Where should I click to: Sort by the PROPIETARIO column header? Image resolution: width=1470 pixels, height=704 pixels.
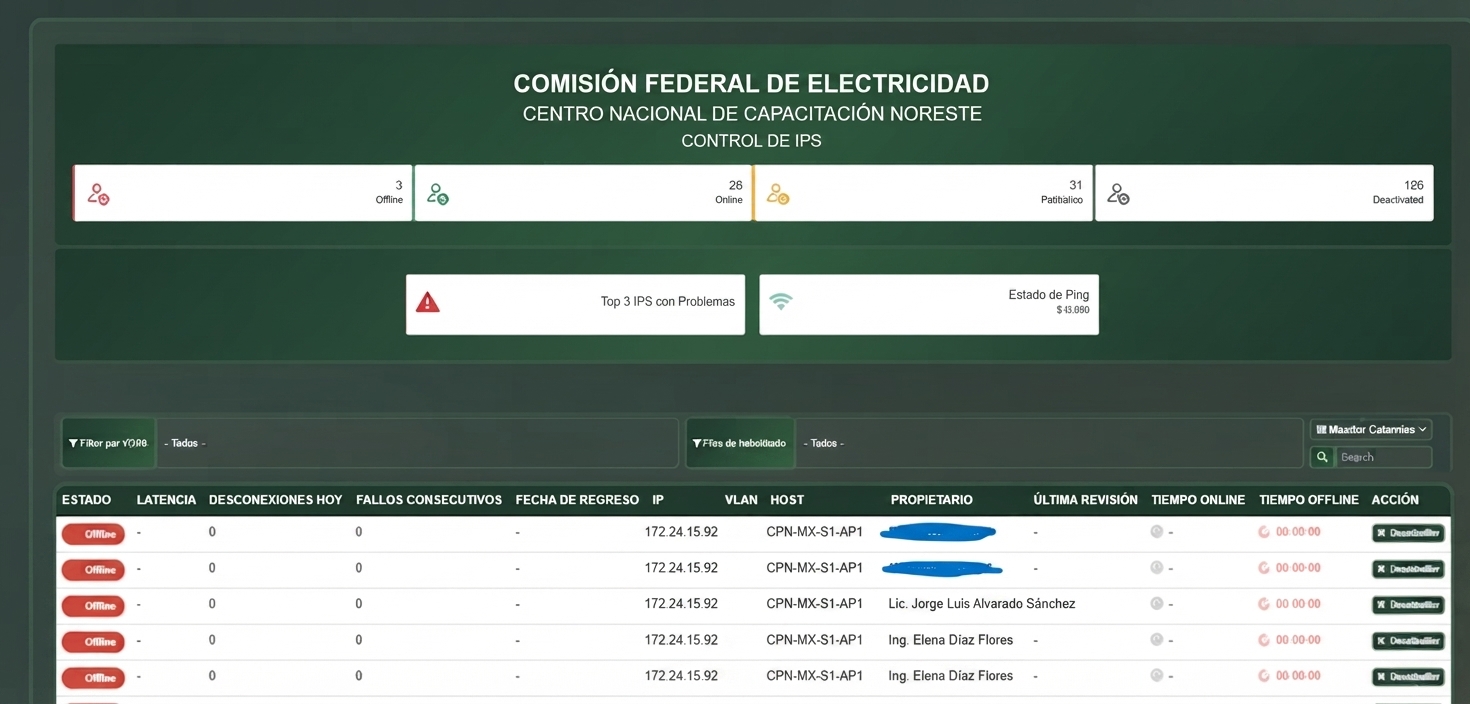pos(931,500)
